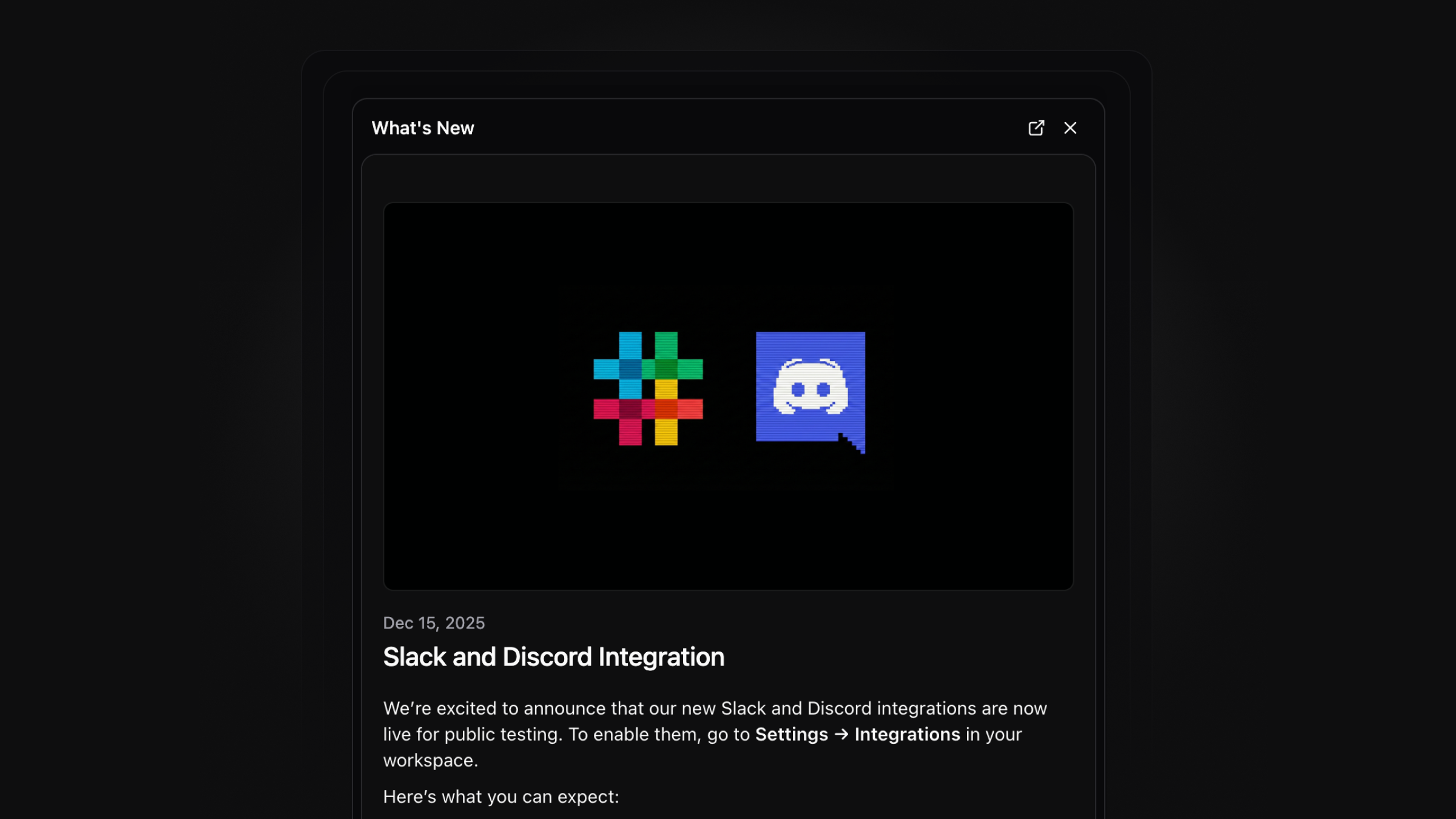Close the What's New panel
1456x819 pixels.
[x=1070, y=128]
